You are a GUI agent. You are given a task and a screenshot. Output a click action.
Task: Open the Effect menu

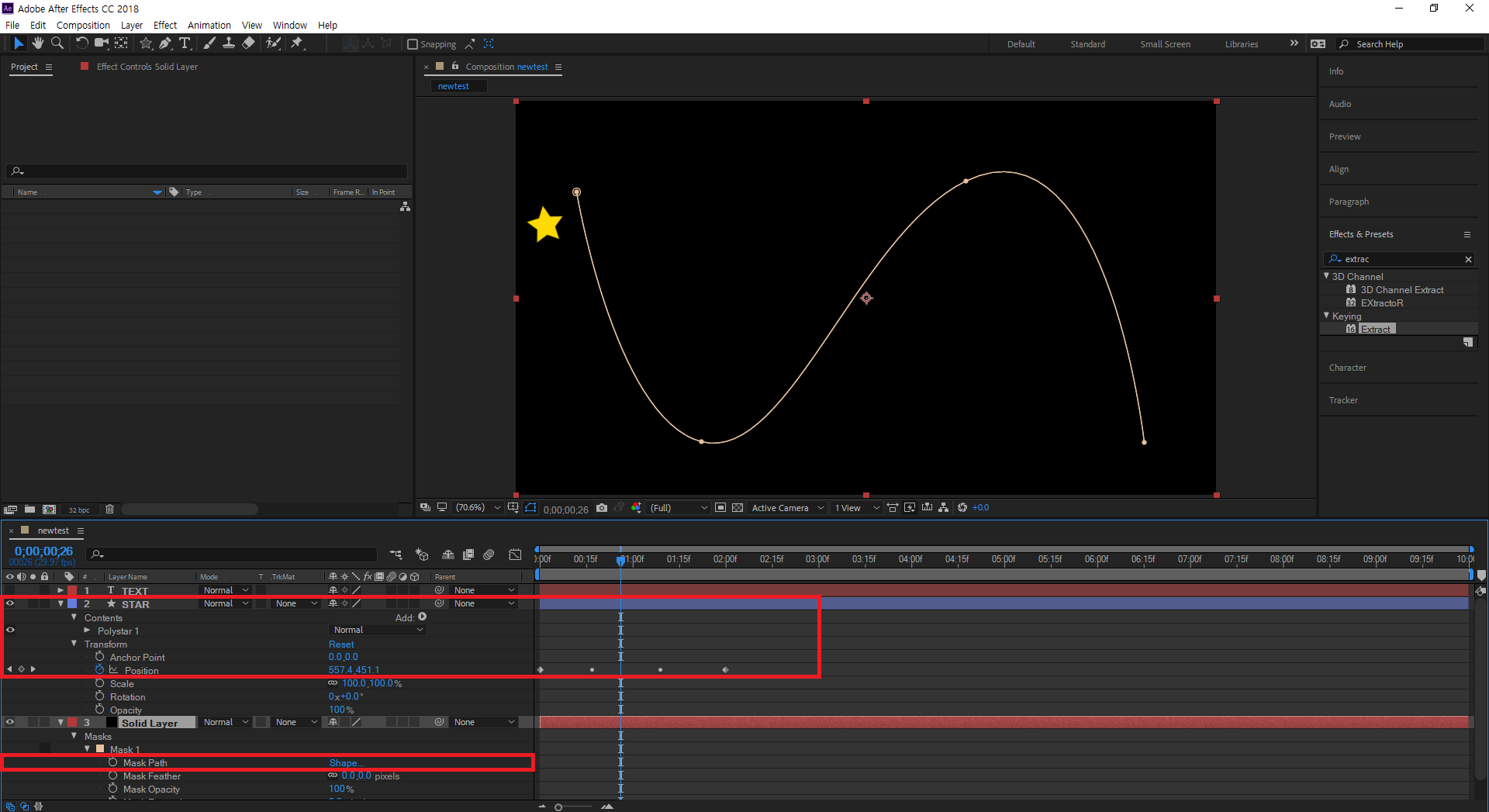point(165,25)
